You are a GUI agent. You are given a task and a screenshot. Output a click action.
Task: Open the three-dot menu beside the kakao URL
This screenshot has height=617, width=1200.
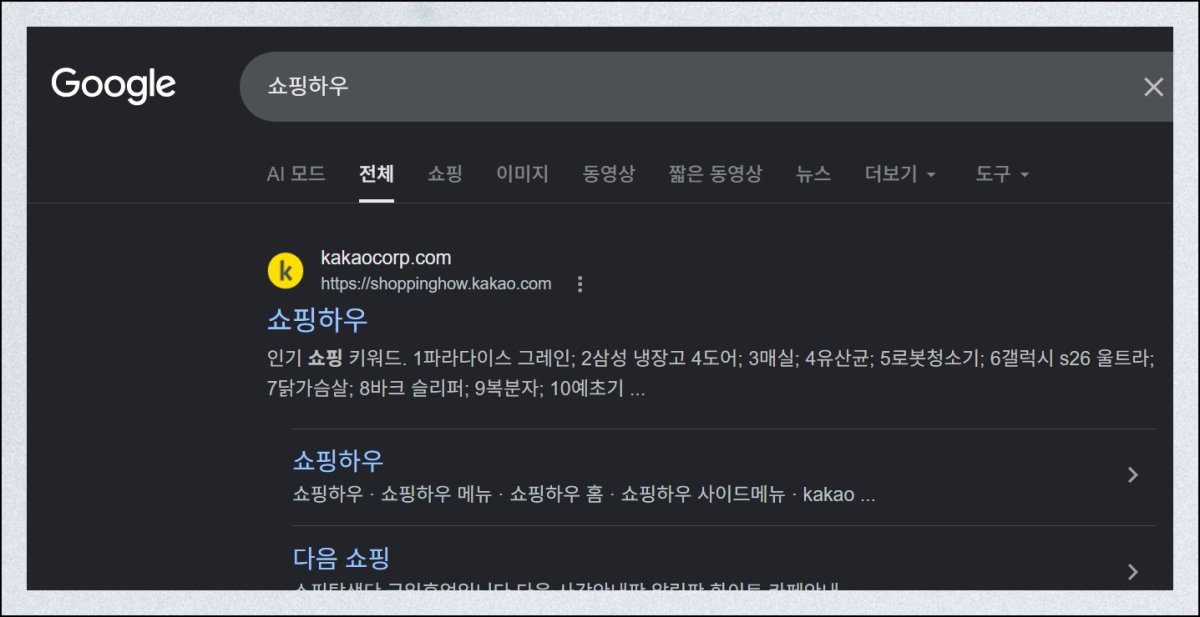[579, 284]
